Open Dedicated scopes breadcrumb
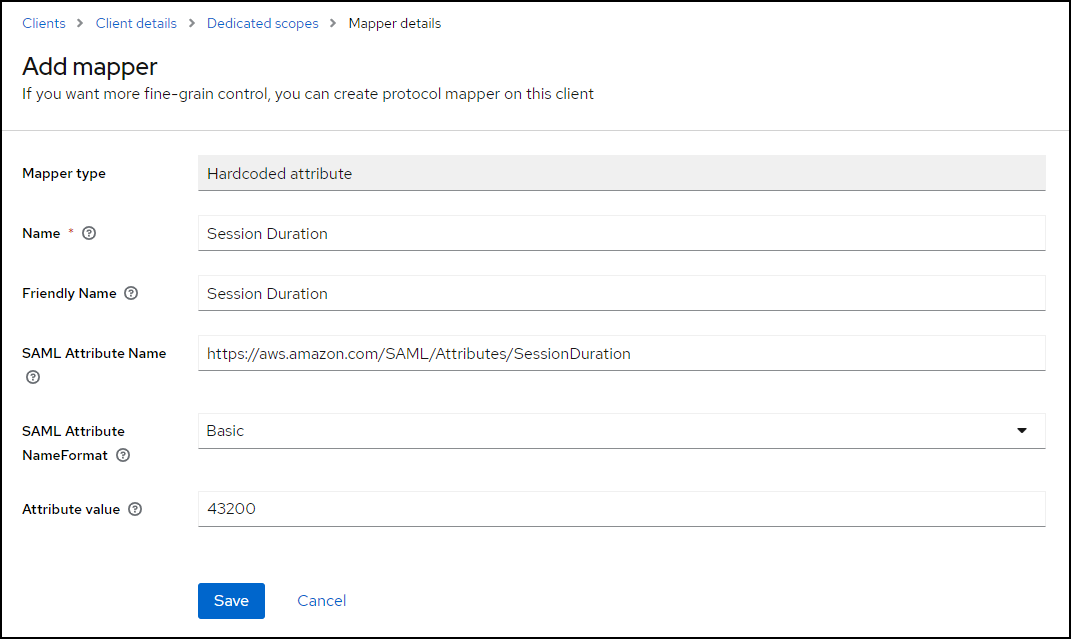 (x=262, y=23)
